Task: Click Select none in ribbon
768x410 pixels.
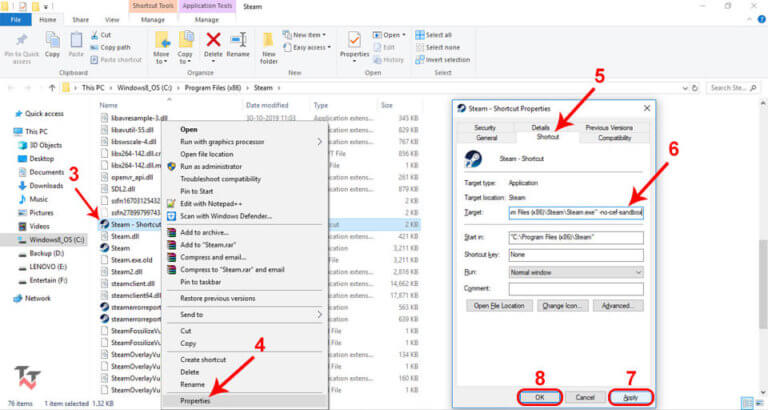Action: [x=437, y=48]
